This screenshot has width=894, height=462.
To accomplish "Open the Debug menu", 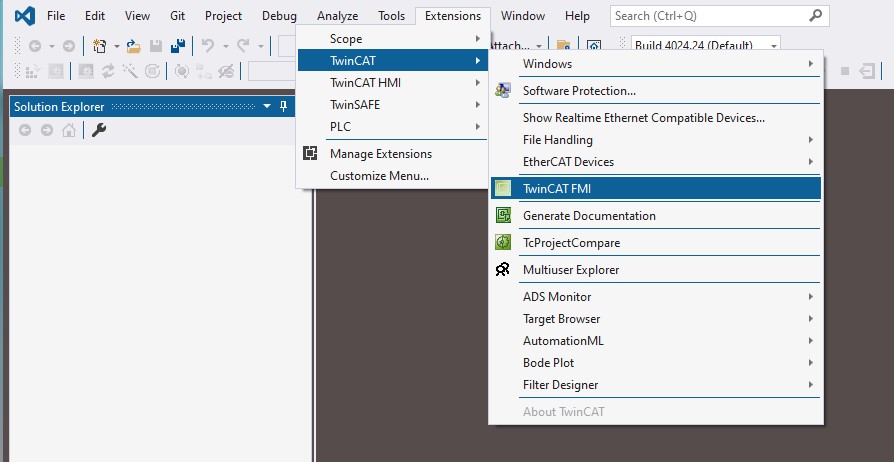I will coord(279,16).
